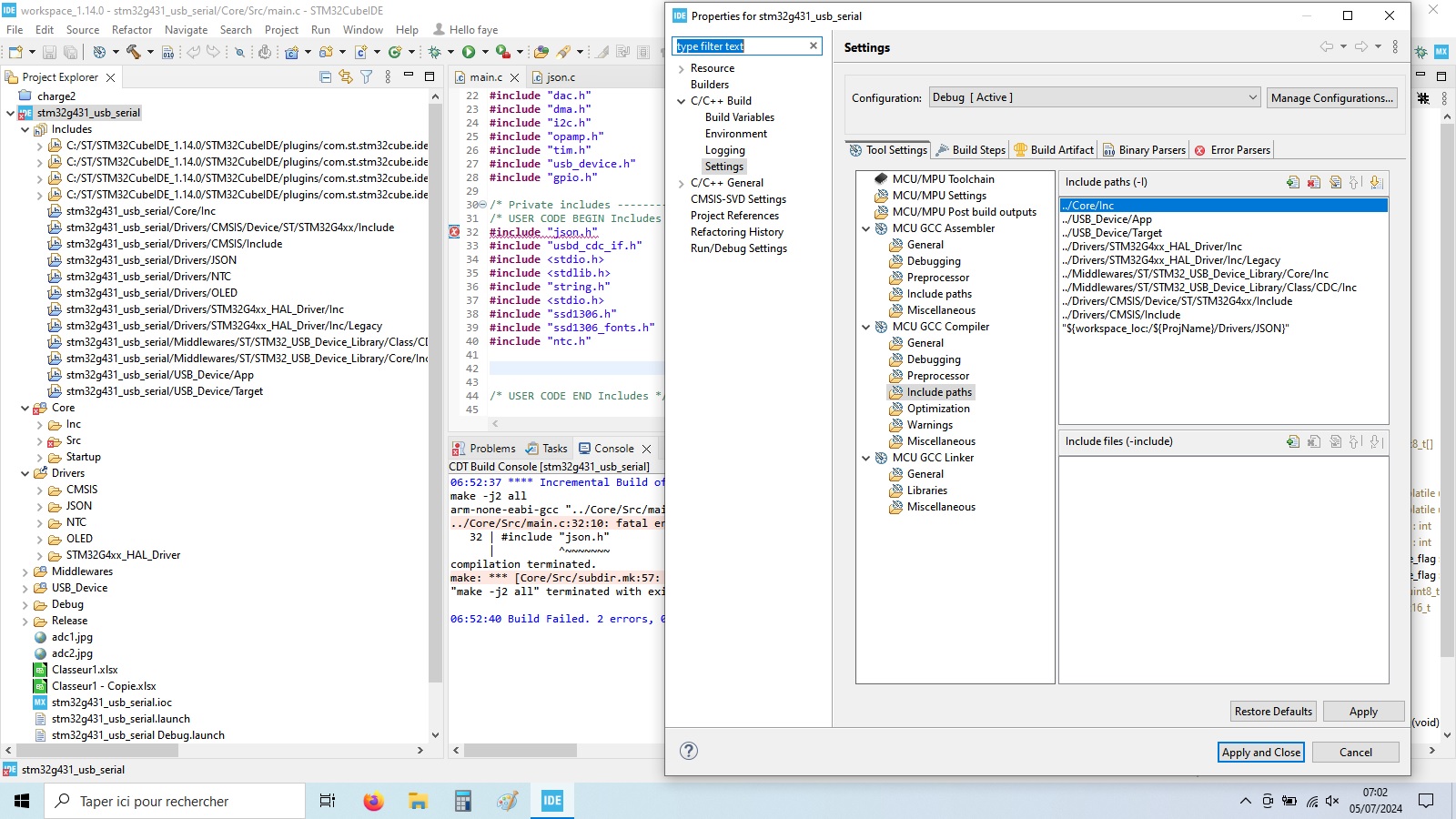The width and height of the screenshot is (1456, 819).
Task: Delete the selected include path
Action: (x=1313, y=182)
